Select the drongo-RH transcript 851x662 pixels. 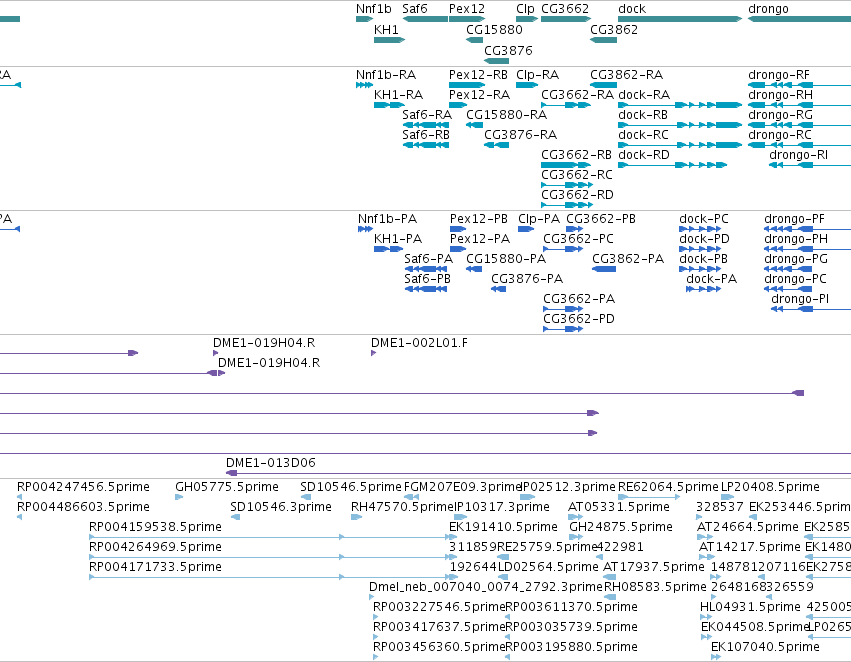point(799,105)
